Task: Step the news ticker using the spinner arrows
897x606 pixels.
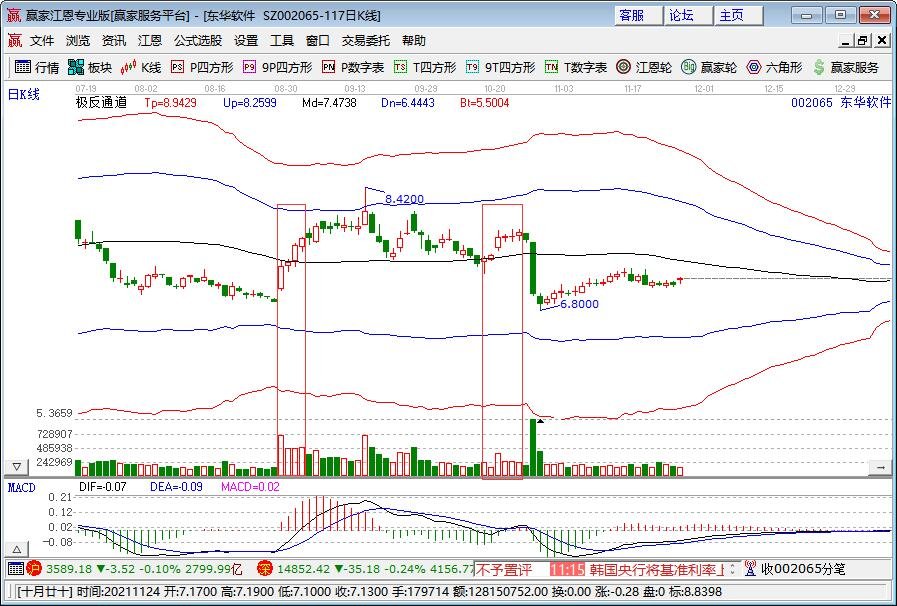Action: pyautogui.click(x=733, y=569)
